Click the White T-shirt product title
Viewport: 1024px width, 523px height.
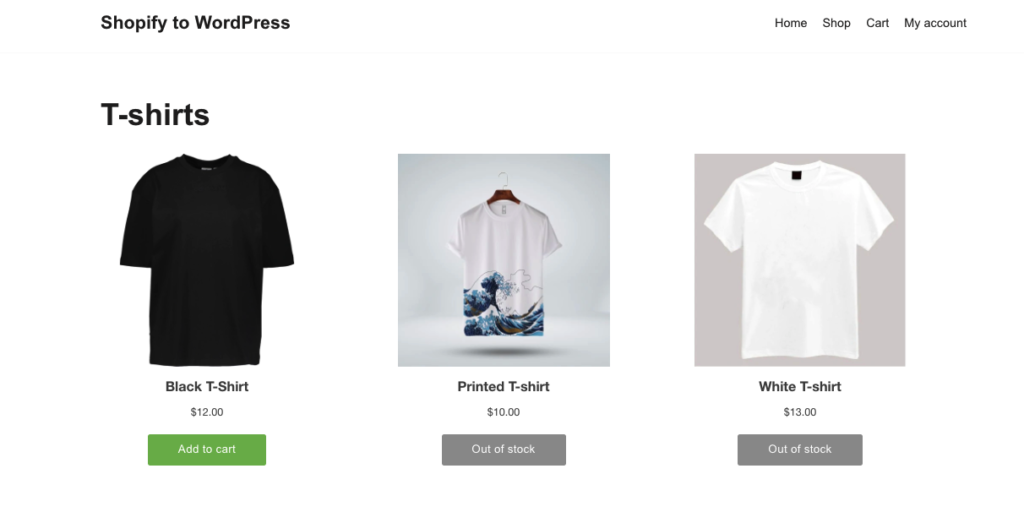point(799,387)
